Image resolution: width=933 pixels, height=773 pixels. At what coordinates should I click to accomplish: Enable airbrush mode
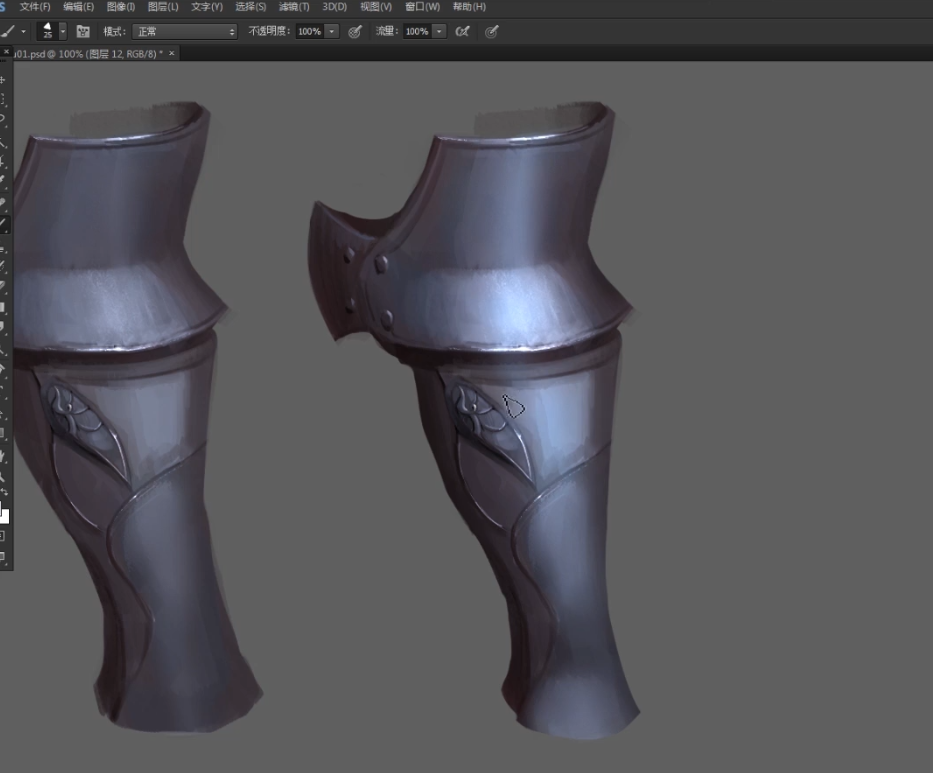(462, 32)
